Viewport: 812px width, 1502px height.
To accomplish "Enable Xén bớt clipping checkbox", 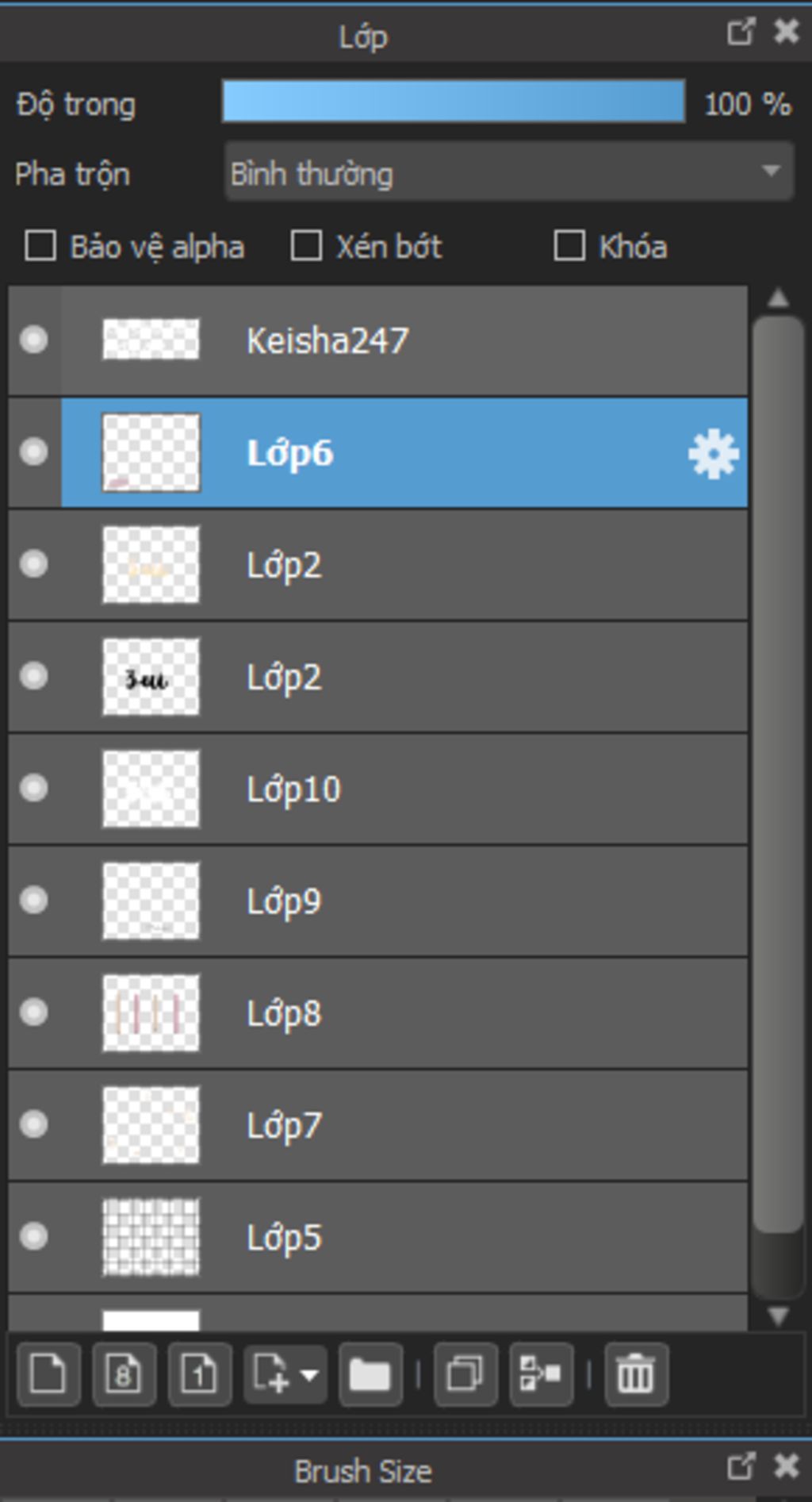I will point(306,246).
